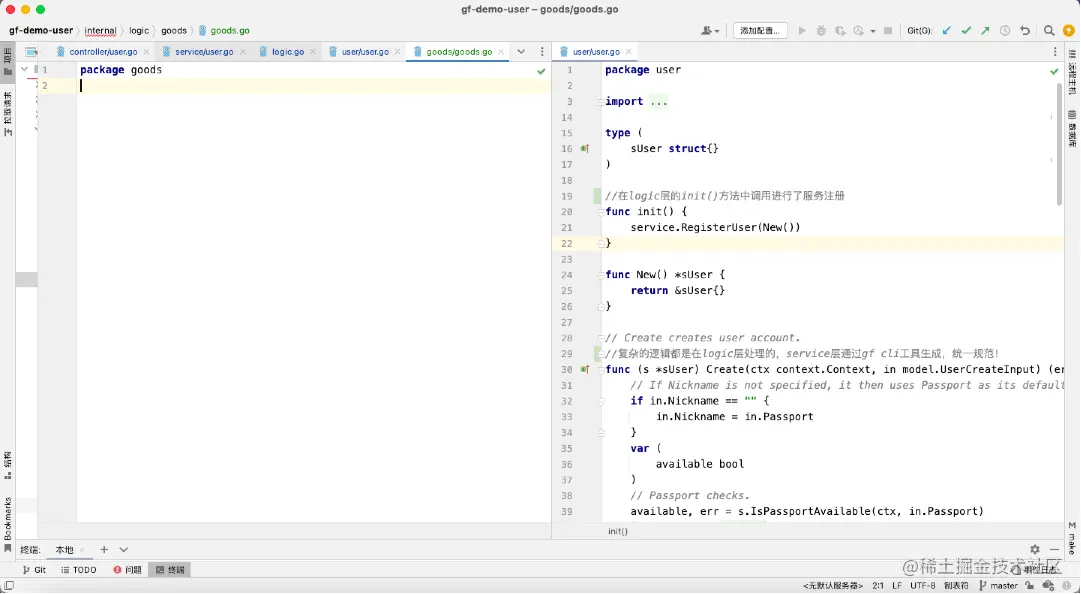
Task: Expand folded import block on line 3
Action: pyautogui.click(x=600, y=101)
